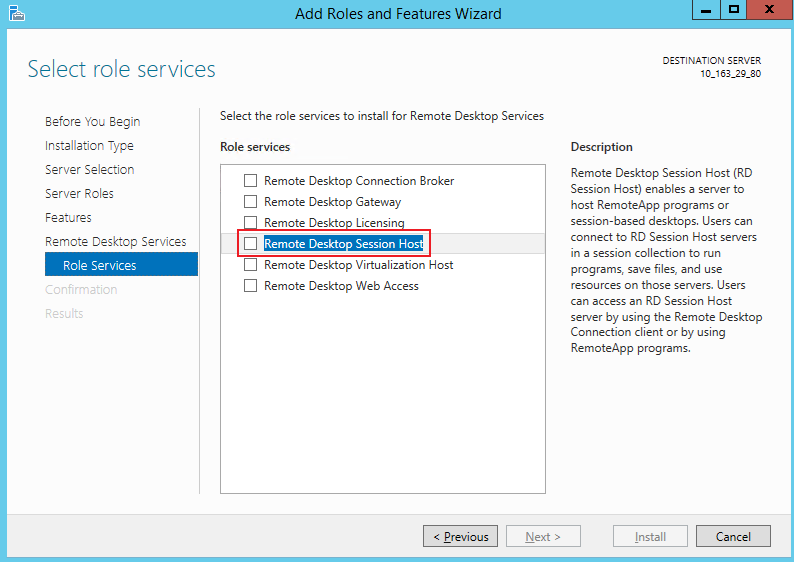Viewport: 794px width, 562px height.
Task: Check the Remote Desktop Session Host checkbox
Action: click(250, 244)
